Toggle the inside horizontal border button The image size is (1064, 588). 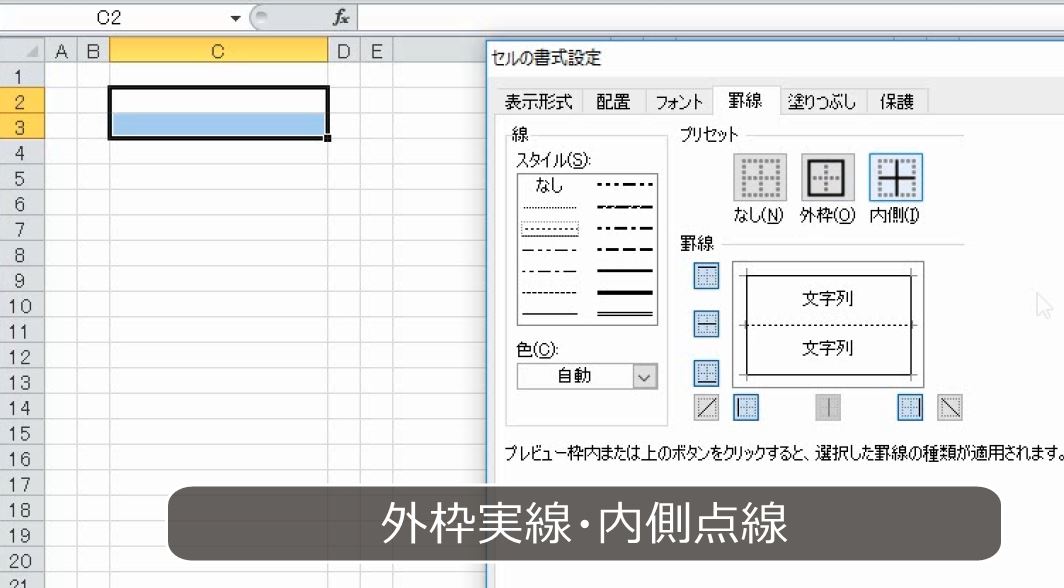coord(706,324)
